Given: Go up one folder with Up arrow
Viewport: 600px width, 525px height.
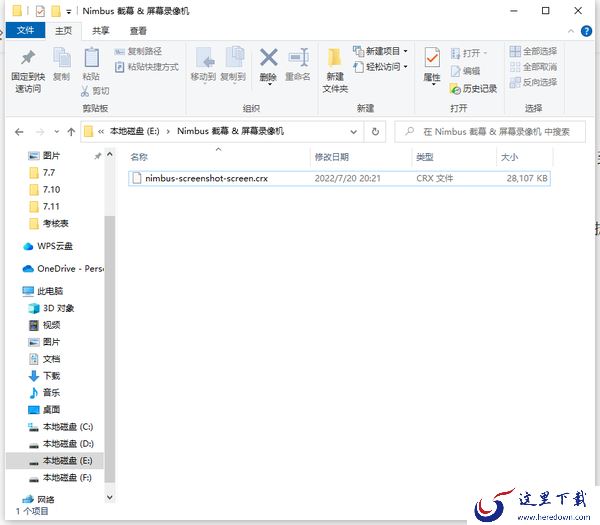Looking at the screenshot, I should coord(71,132).
